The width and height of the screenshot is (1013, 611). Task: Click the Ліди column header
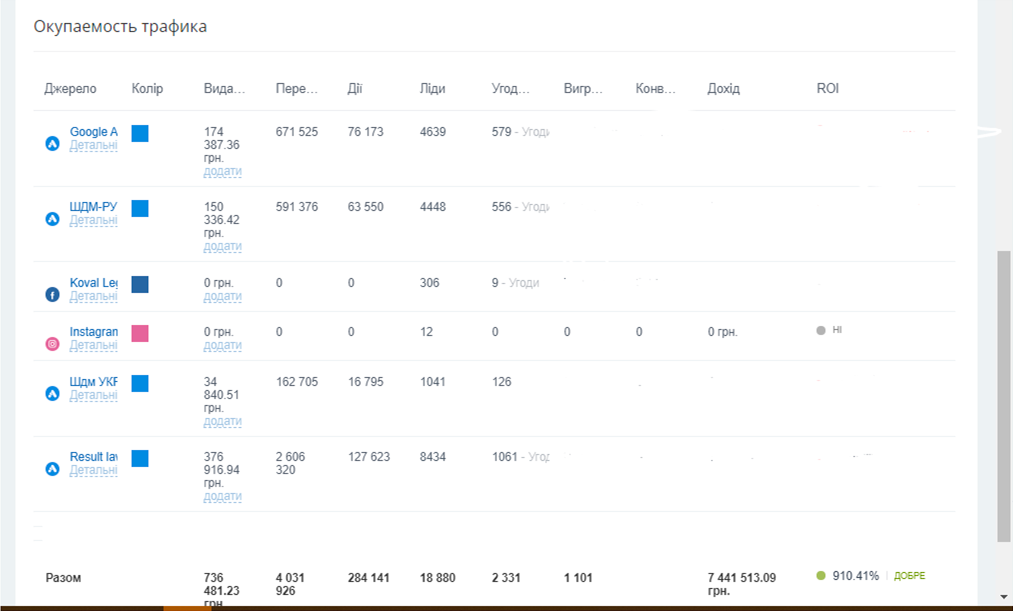click(x=432, y=89)
